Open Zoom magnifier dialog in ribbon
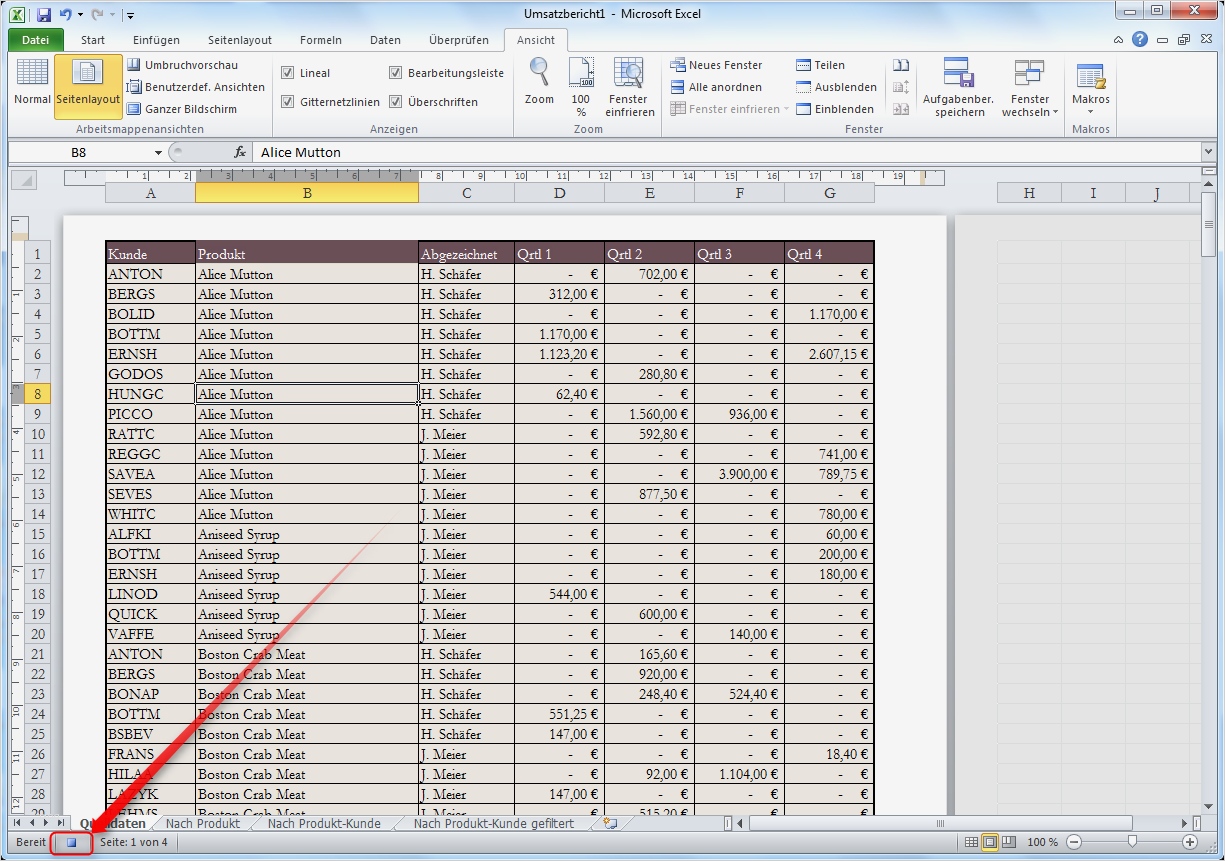This screenshot has height=861, width=1225. [539, 74]
